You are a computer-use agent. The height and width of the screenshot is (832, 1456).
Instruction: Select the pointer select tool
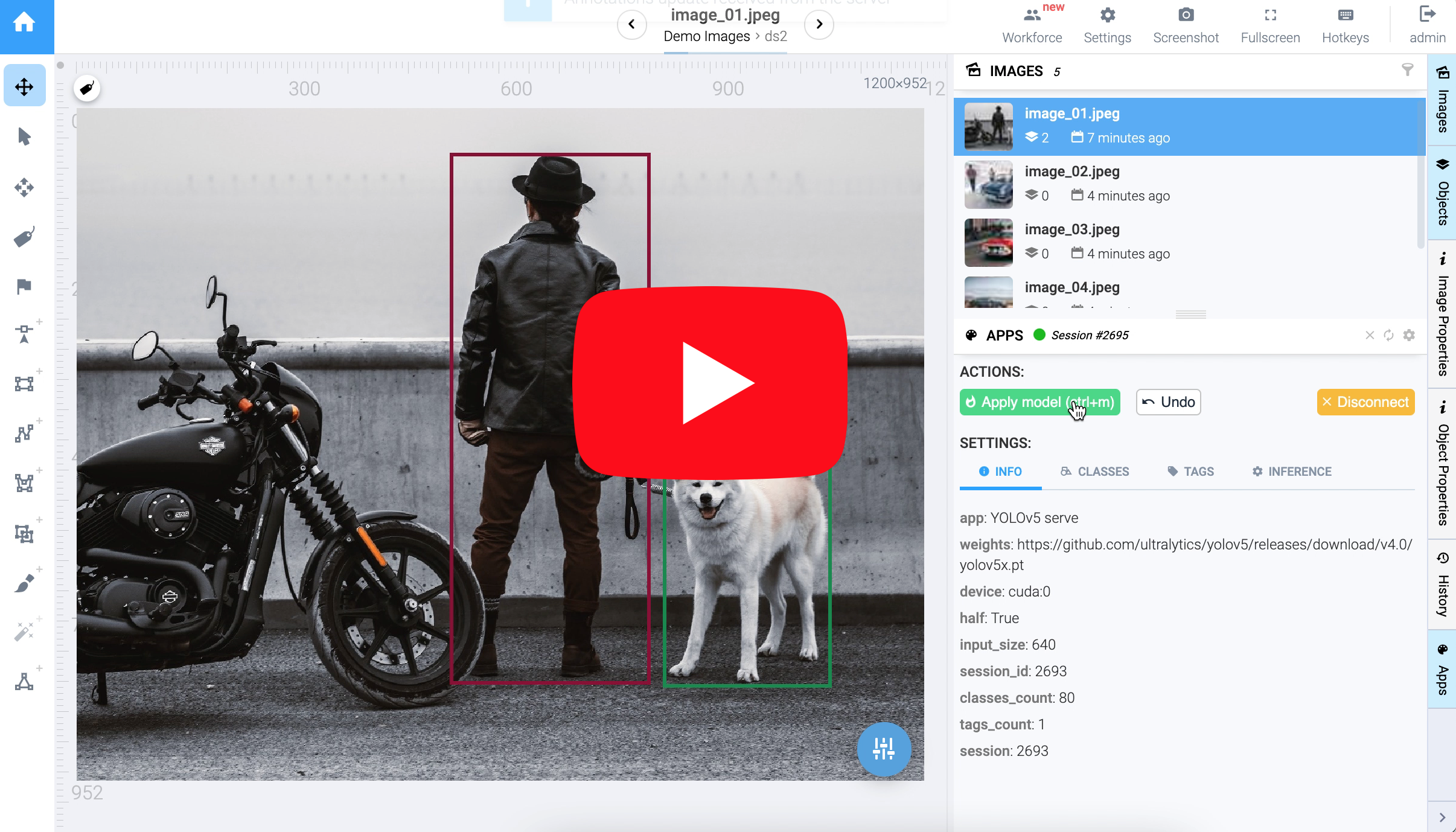pyautogui.click(x=24, y=137)
